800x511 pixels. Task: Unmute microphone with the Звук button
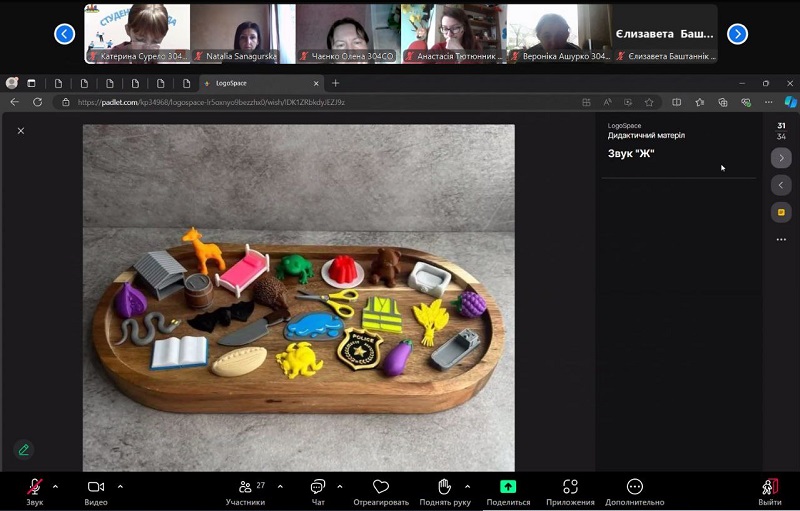tap(35, 492)
